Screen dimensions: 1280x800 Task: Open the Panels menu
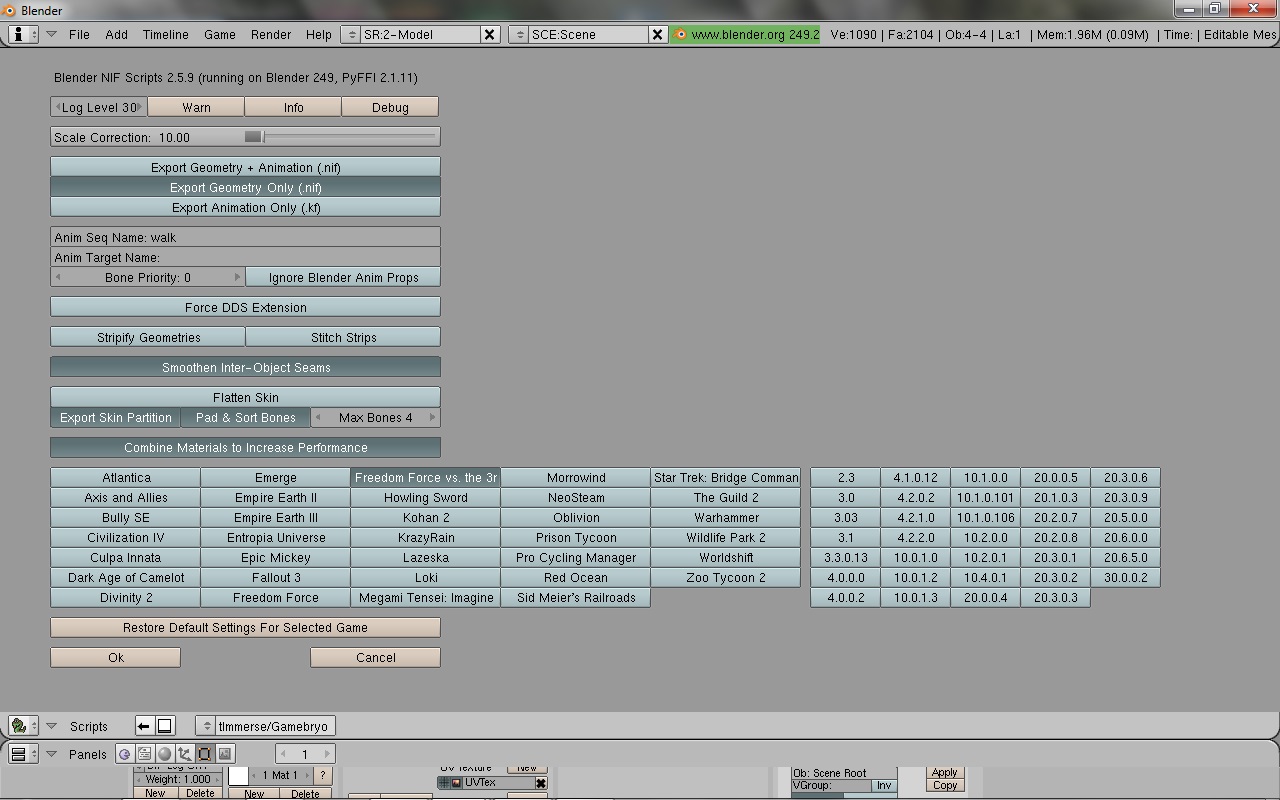pyautogui.click(x=87, y=754)
